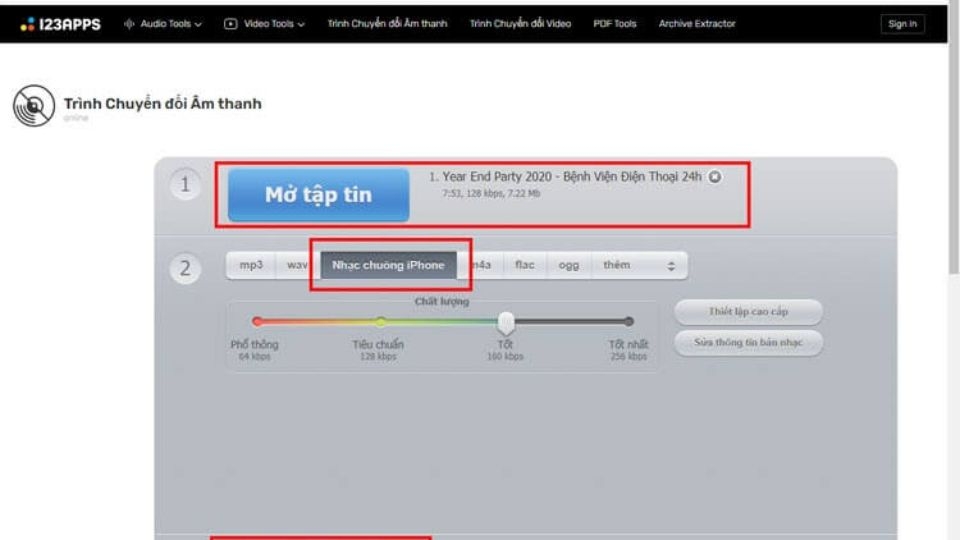Select the ogg format tab

pos(569,265)
